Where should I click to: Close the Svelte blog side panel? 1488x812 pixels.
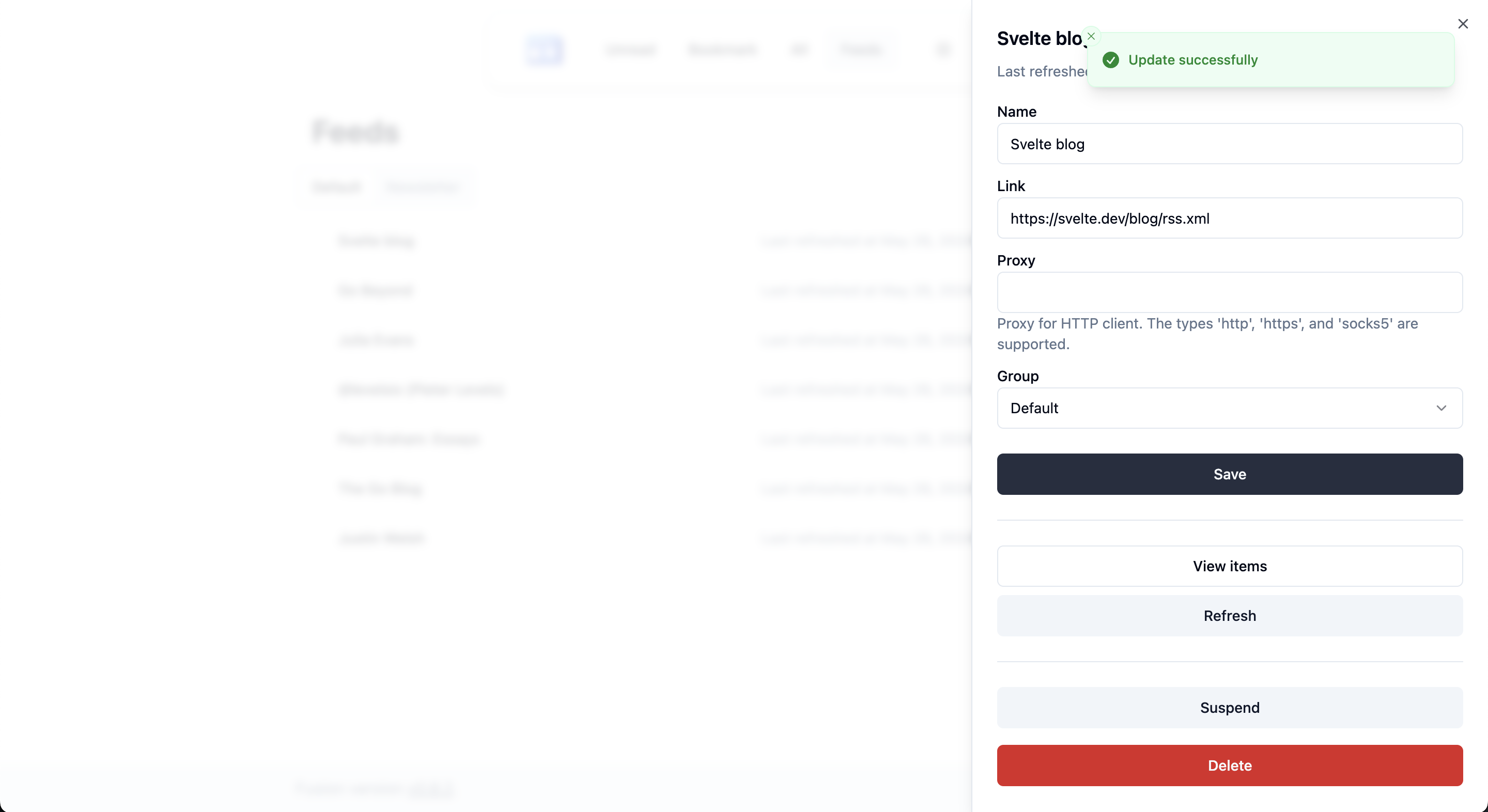pyautogui.click(x=1463, y=24)
